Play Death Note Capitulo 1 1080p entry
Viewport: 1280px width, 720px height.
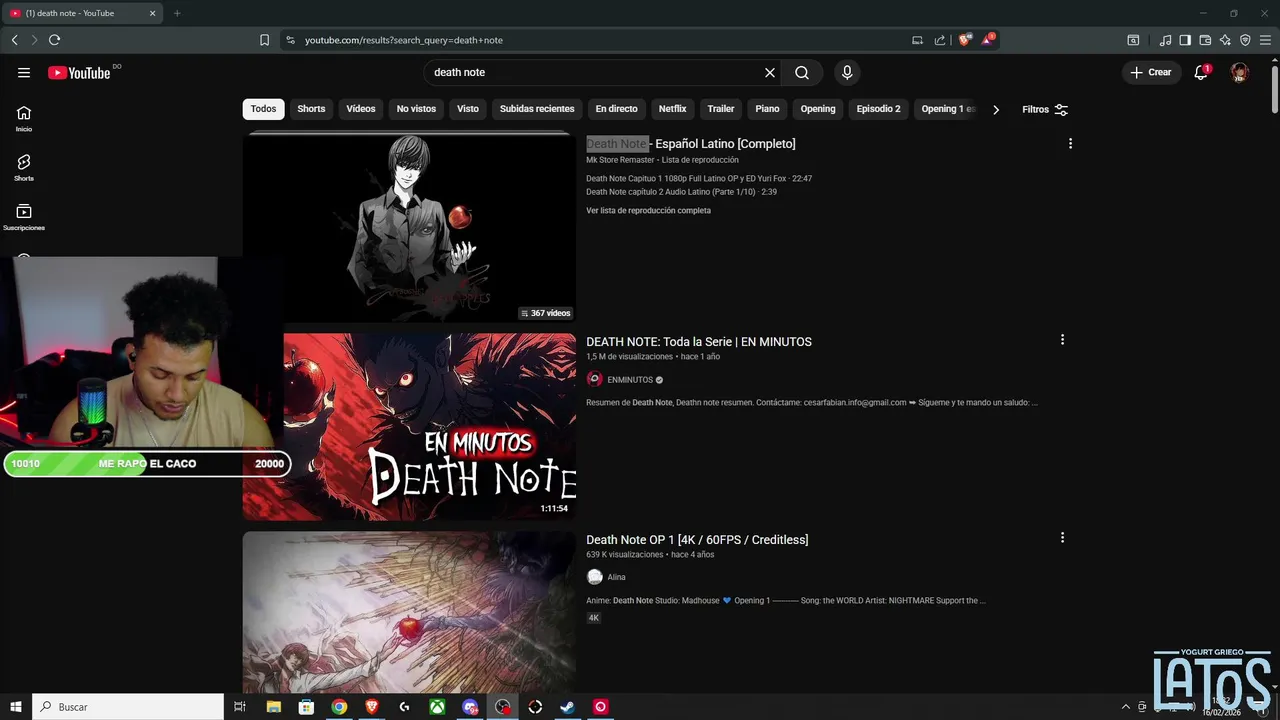(x=699, y=179)
